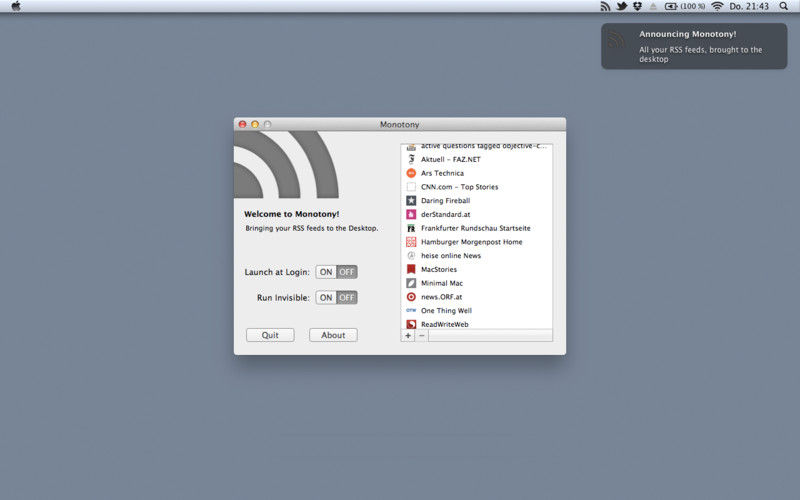Select the Aktuell – FAZ.NET feed
This screenshot has width=800, height=500.
[x=477, y=159]
